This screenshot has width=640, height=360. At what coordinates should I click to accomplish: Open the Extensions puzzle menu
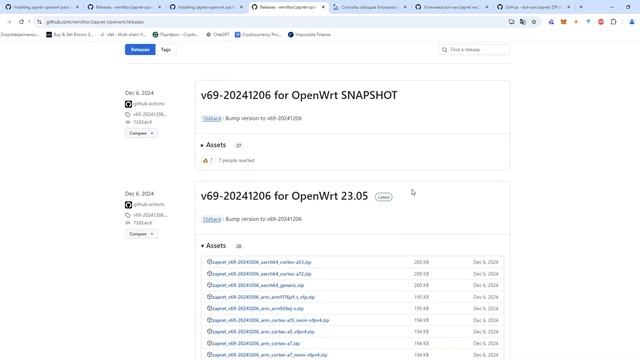pyautogui.click(x=613, y=22)
